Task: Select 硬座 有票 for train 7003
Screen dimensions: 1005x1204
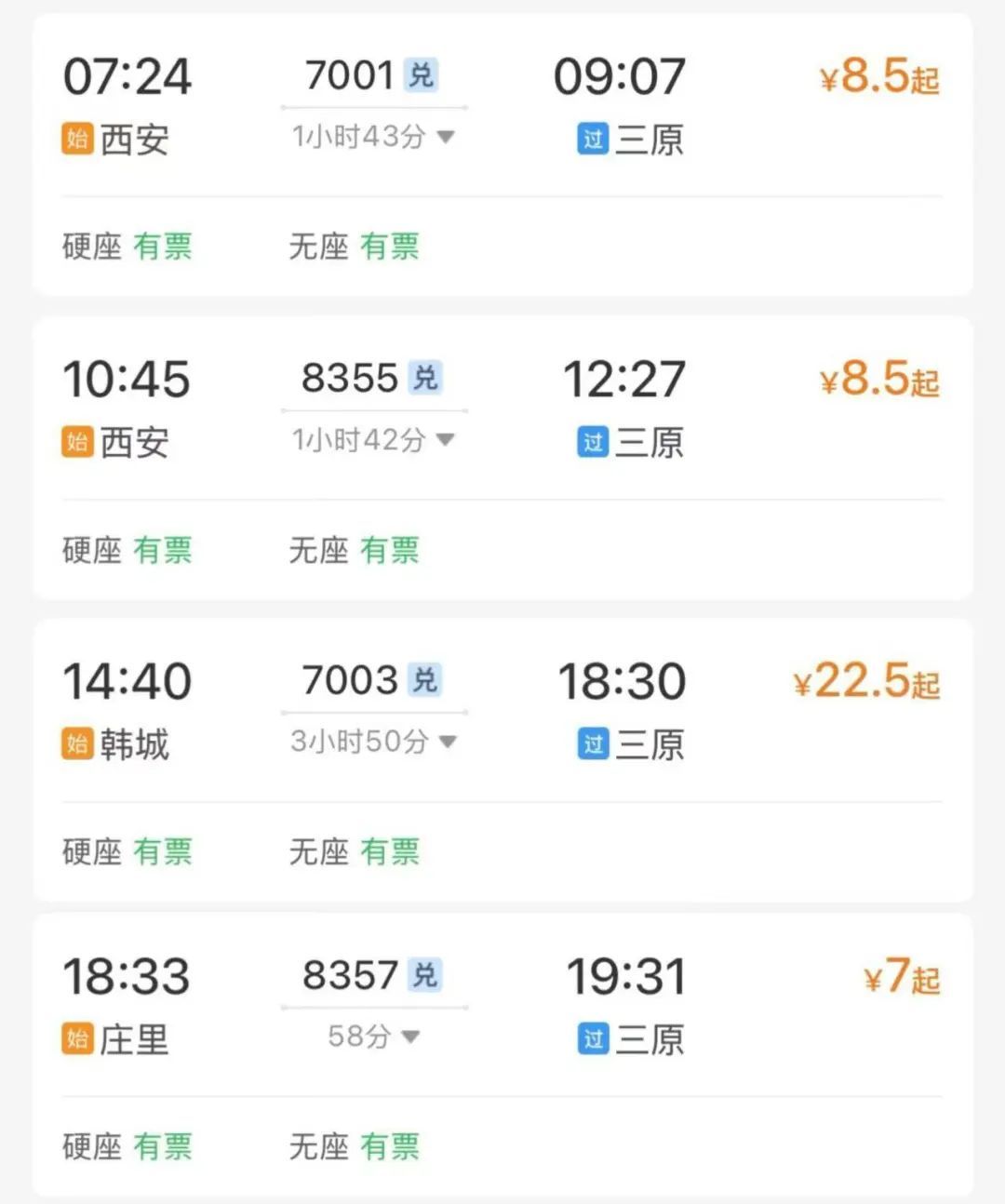Action: coord(127,851)
